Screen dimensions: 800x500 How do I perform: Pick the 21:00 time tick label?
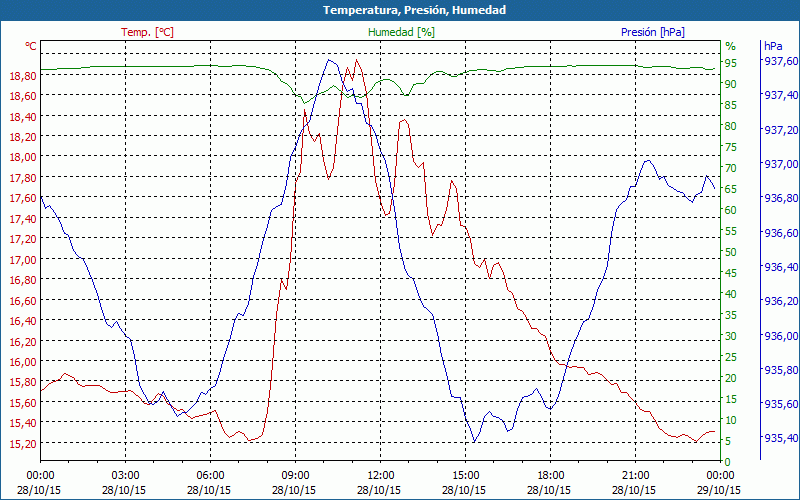click(x=635, y=476)
